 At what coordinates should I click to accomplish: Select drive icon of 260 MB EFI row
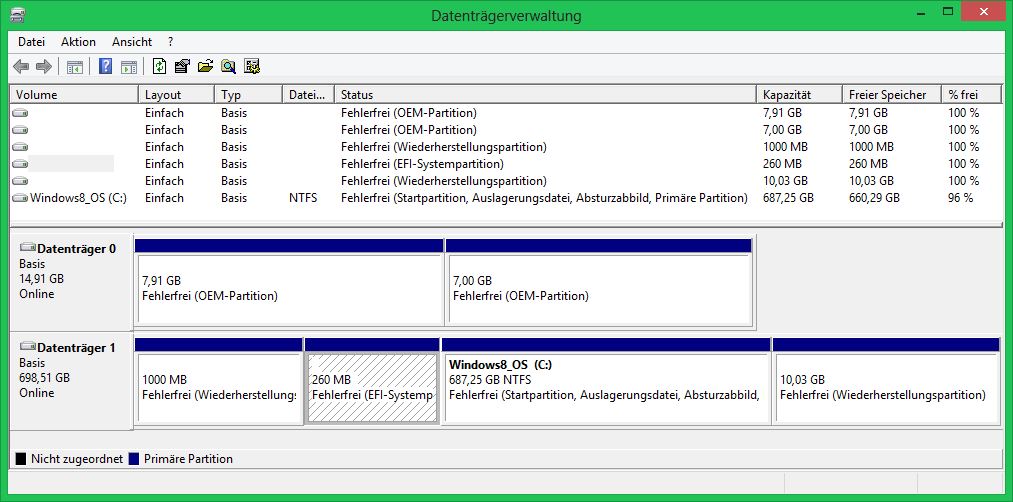pos(20,164)
